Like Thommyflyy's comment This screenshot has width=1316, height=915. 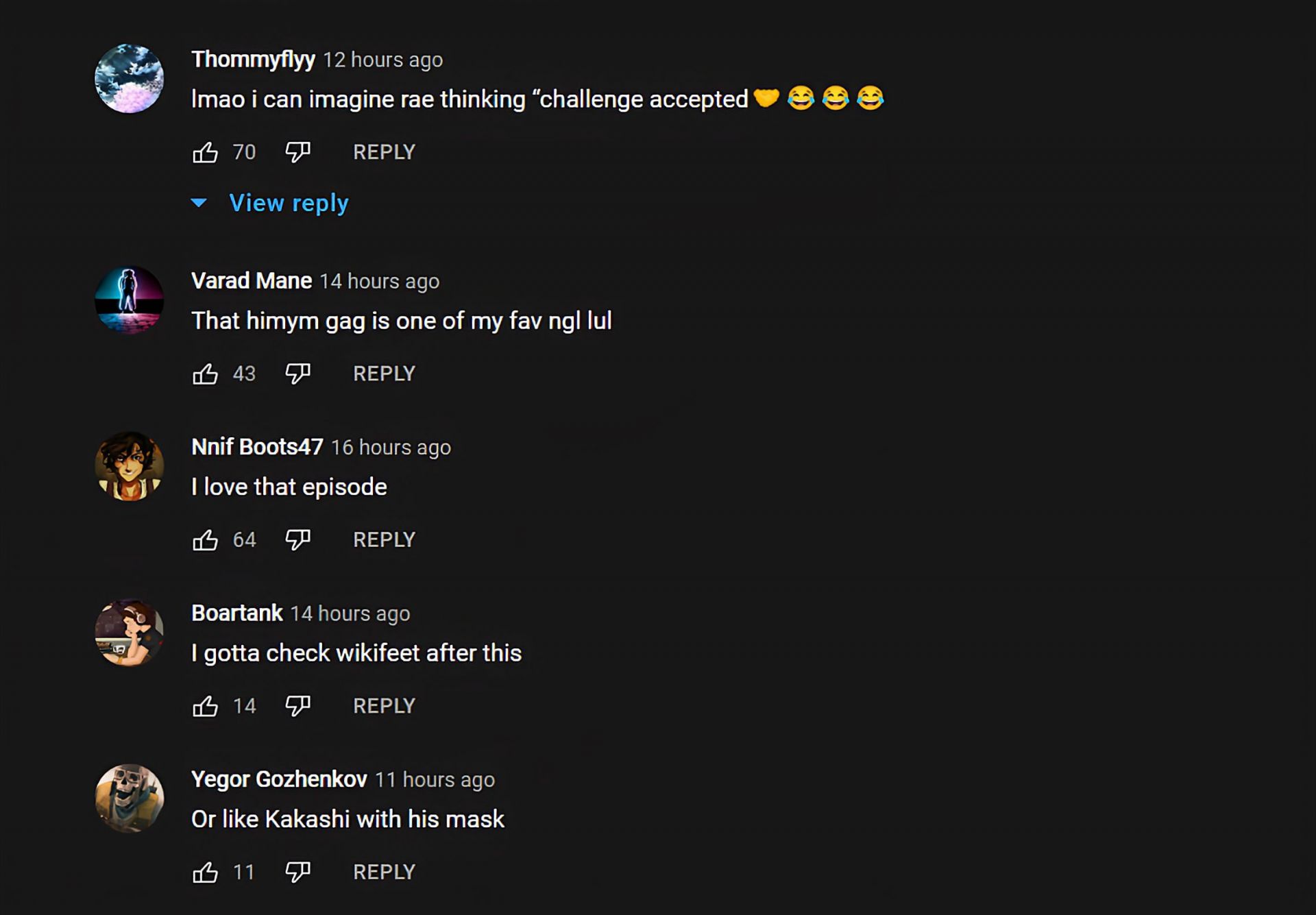point(205,152)
